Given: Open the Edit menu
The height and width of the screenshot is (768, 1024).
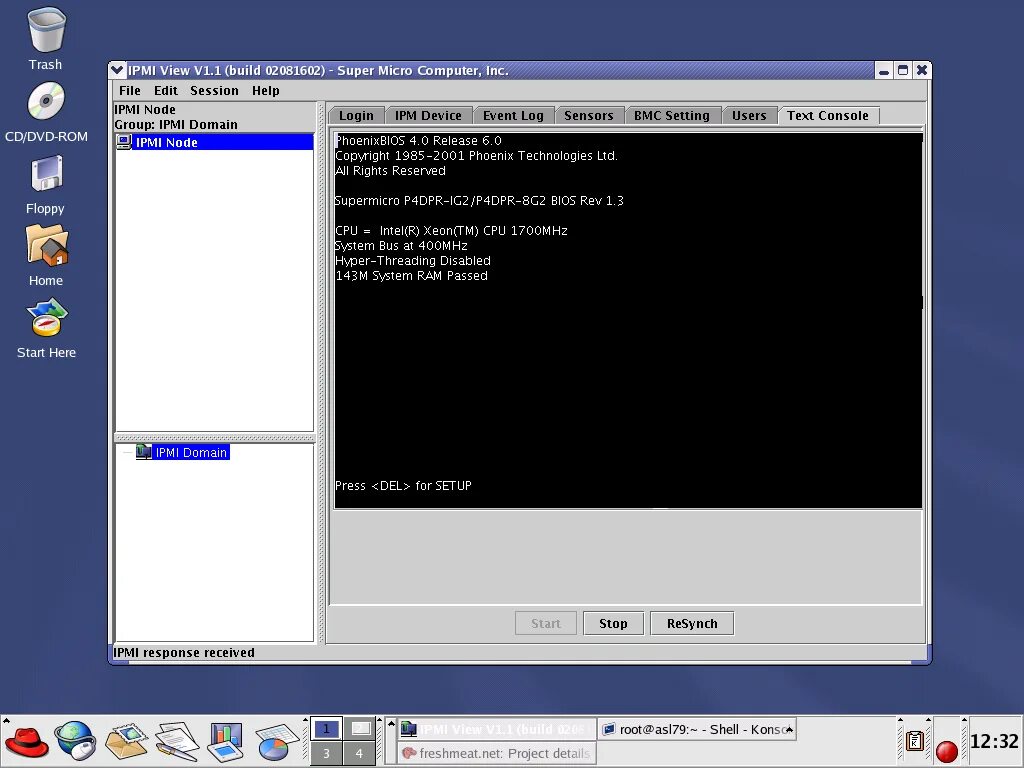Looking at the screenshot, I should pos(166,91).
